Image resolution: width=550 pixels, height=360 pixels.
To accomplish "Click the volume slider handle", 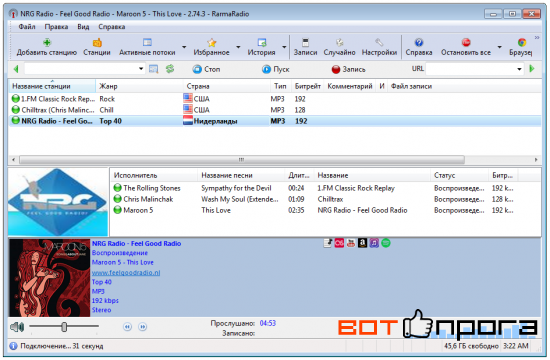I will point(64,327).
